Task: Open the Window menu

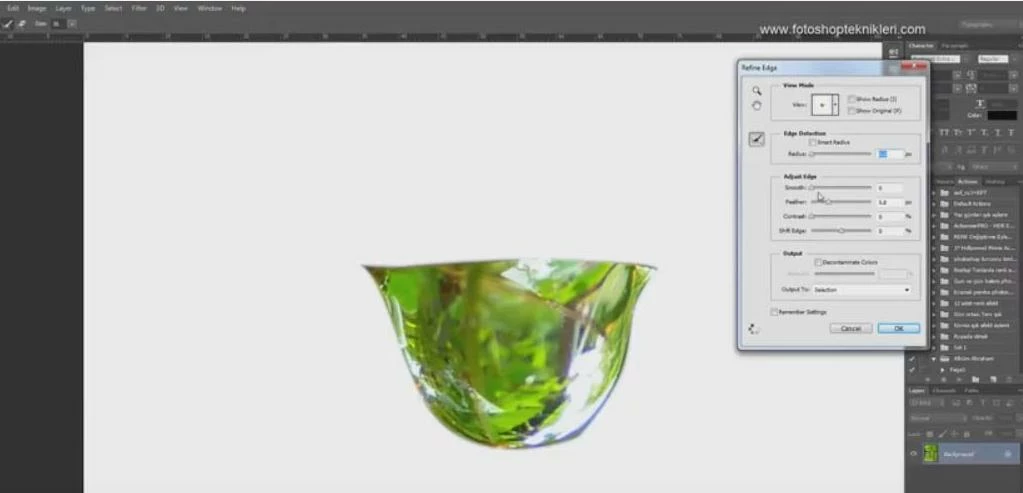Action: click(209, 8)
